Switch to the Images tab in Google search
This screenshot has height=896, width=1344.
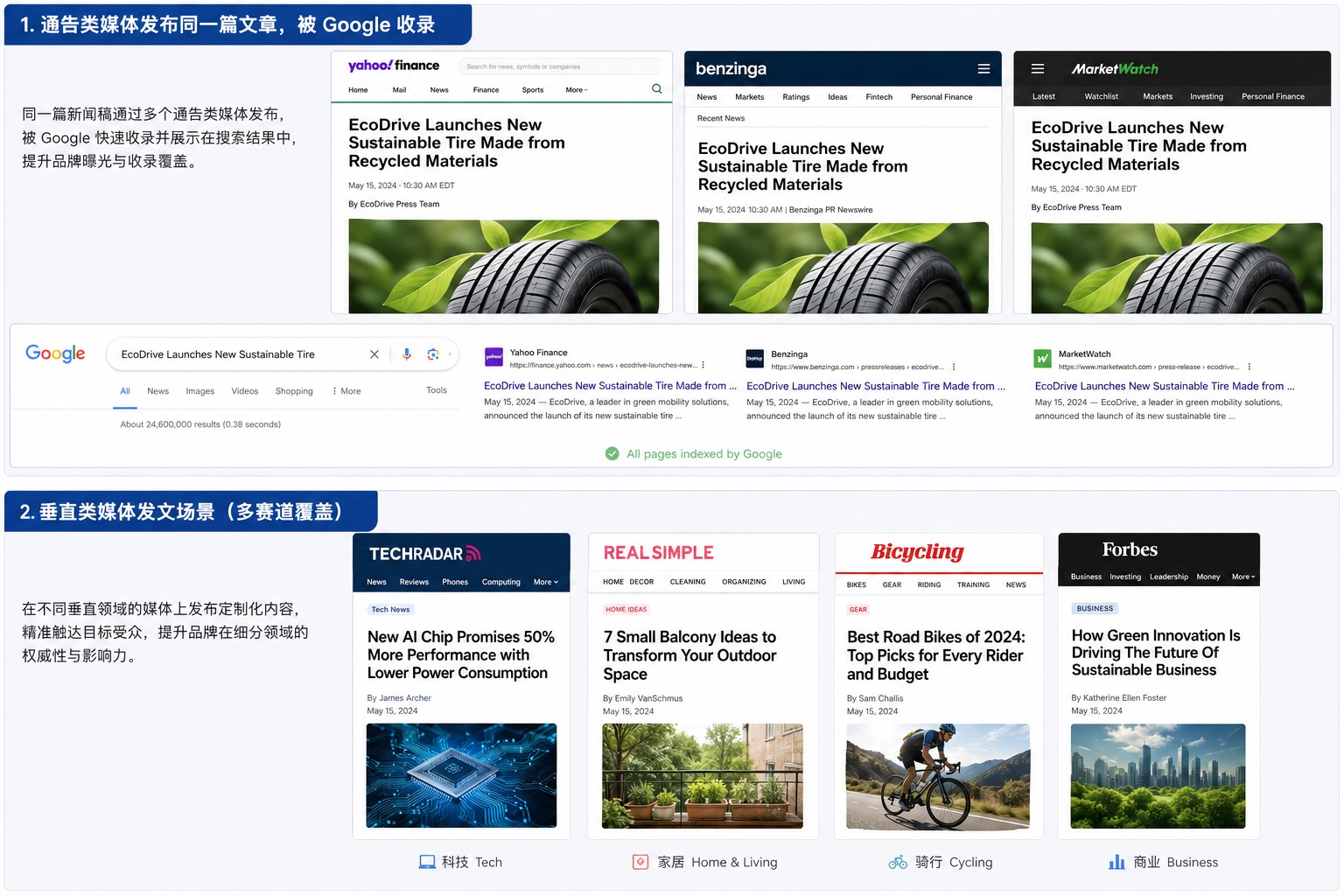pyautogui.click(x=200, y=391)
